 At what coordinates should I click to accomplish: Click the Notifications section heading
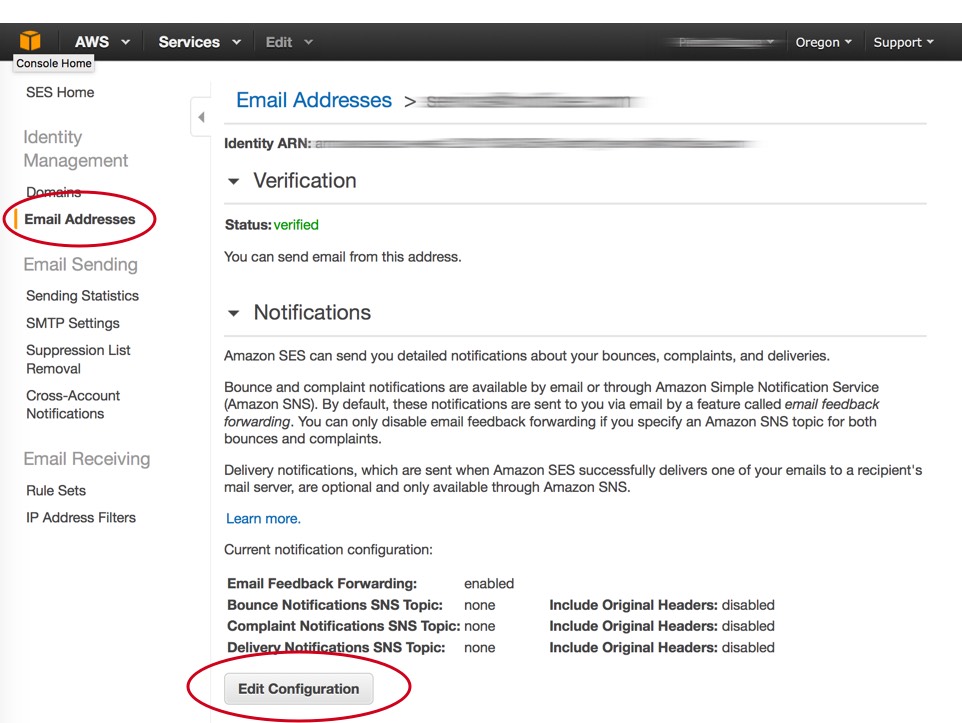[312, 312]
